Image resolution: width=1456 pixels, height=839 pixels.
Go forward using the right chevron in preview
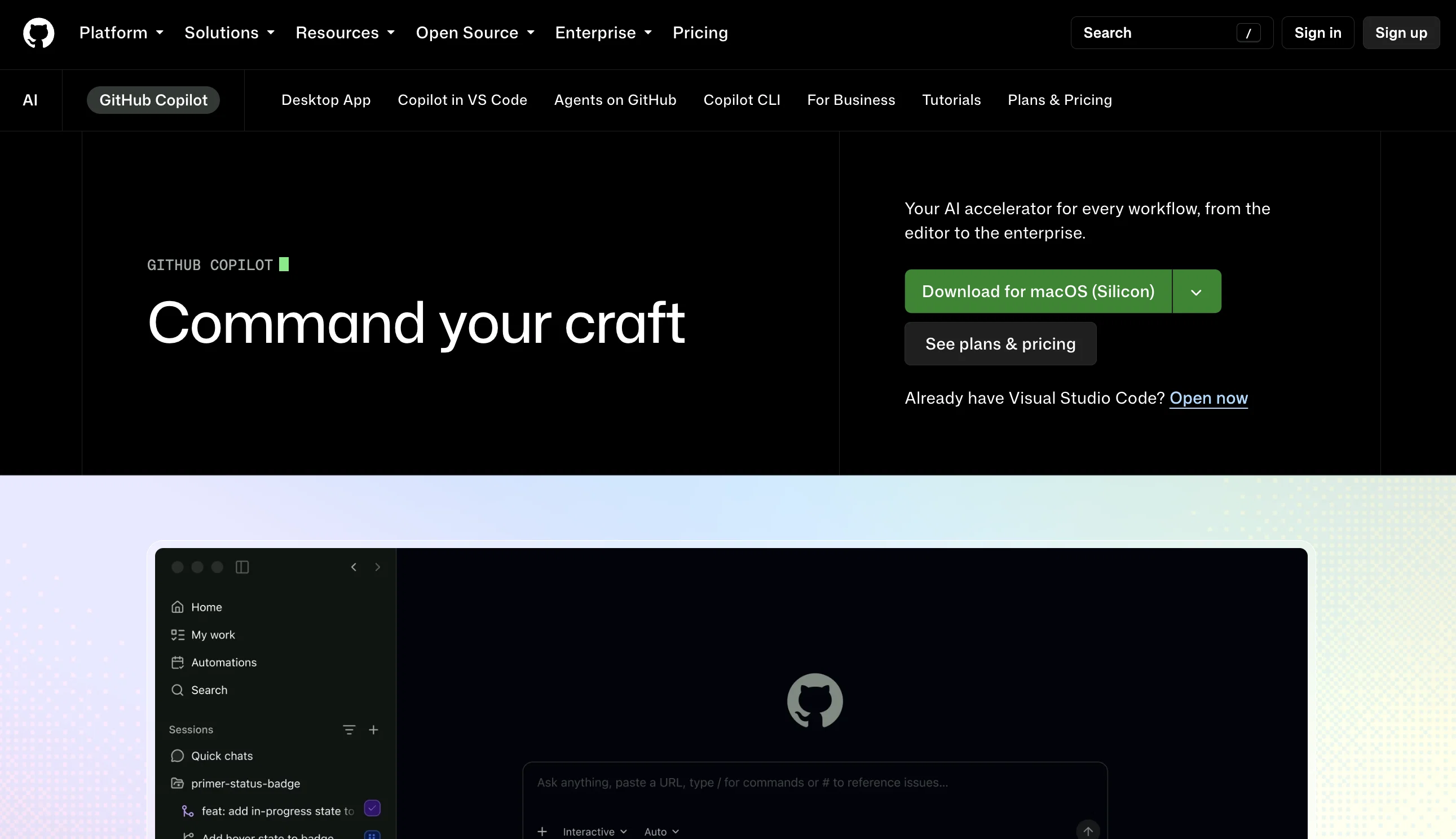point(377,567)
